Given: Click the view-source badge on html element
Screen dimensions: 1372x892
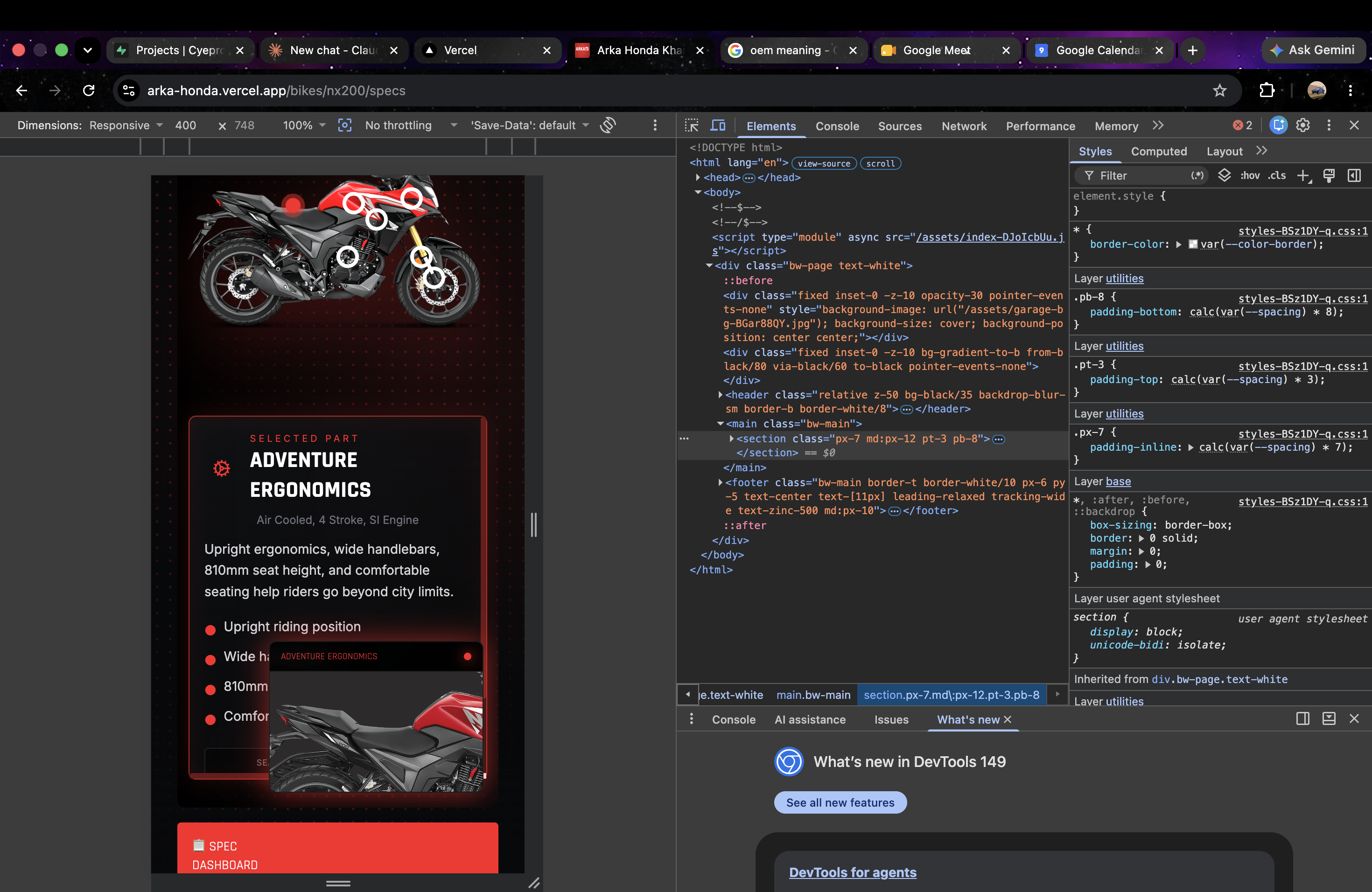Looking at the screenshot, I should tap(824, 164).
